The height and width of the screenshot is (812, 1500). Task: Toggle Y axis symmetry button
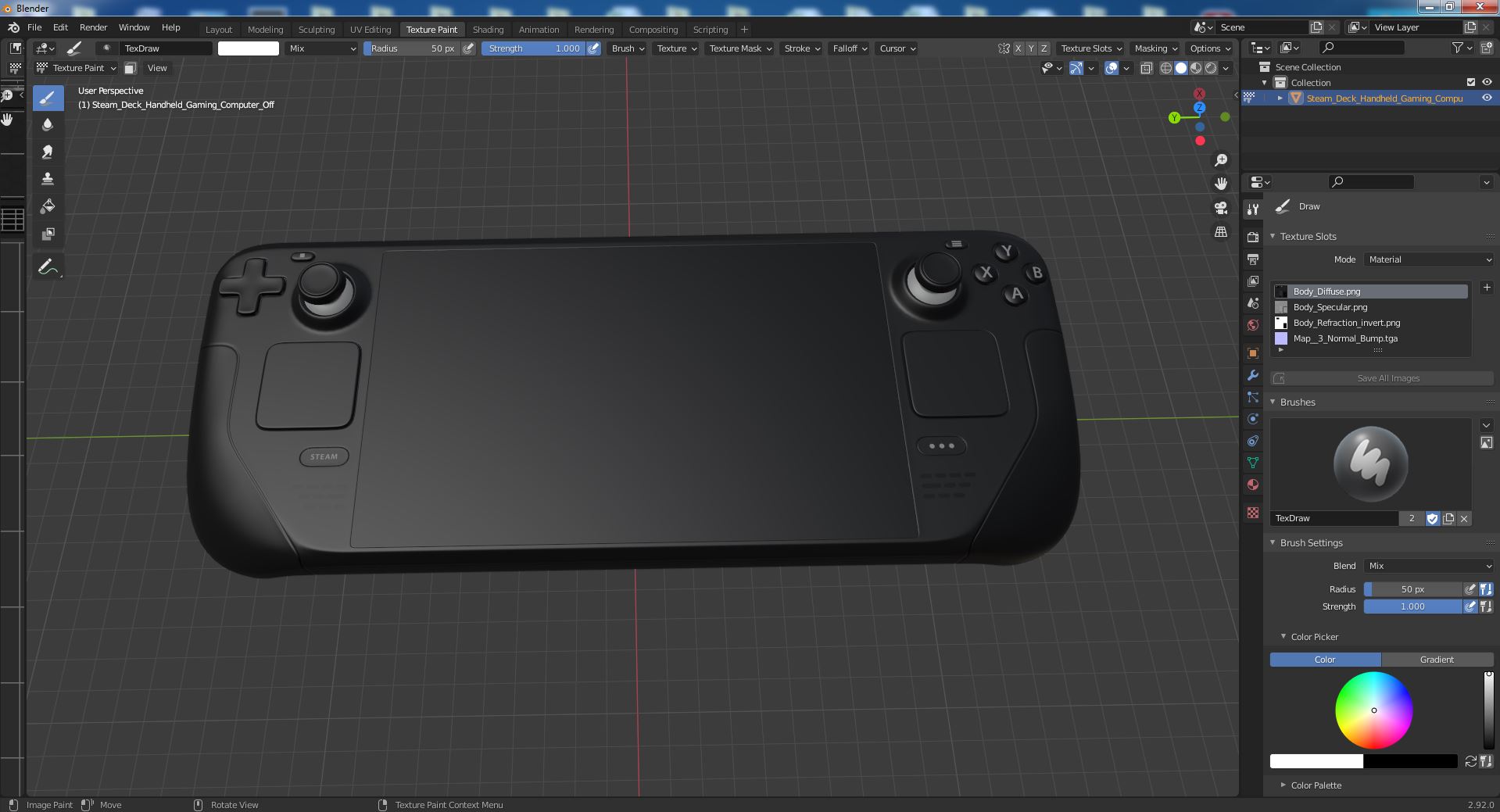[1031, 48]
